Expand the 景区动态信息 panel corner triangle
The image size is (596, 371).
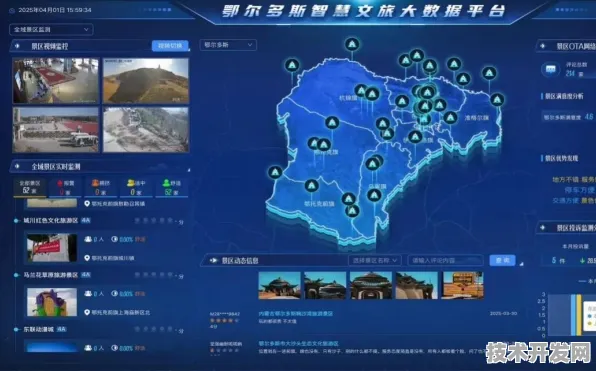click(x=522, y=264)
